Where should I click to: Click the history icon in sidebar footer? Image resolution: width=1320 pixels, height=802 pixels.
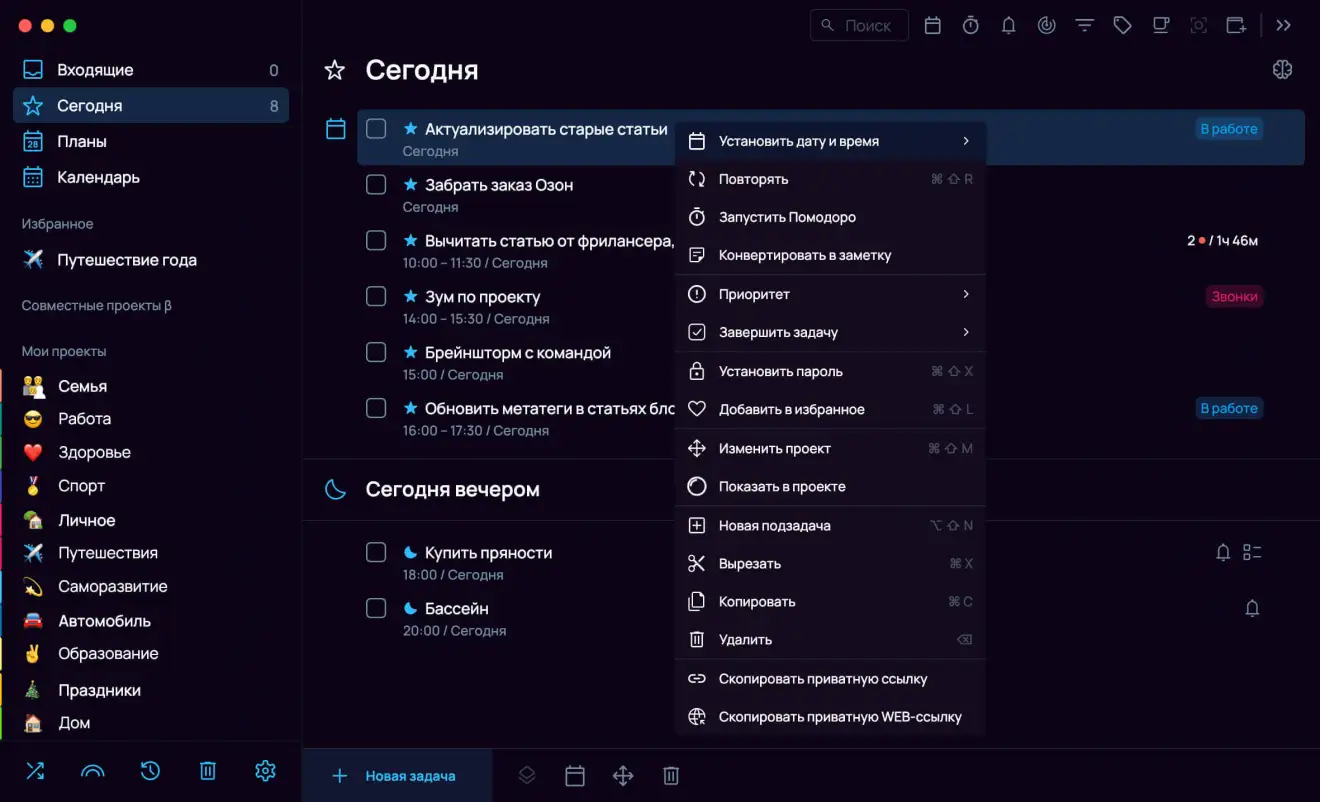pyautogui.click(x=150, y=771)
